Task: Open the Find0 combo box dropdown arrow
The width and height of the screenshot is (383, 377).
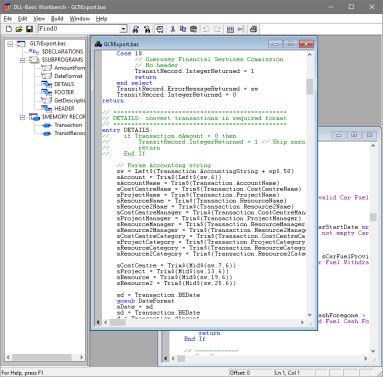Action: [124, 29]
